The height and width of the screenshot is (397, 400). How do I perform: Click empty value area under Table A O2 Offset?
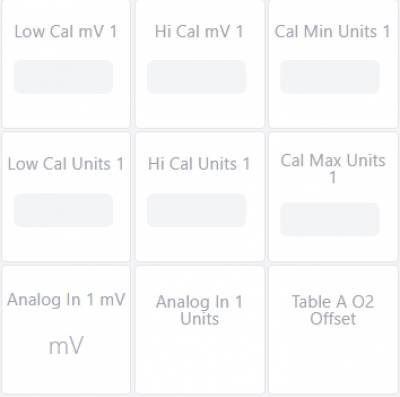[x=333, y=358]
